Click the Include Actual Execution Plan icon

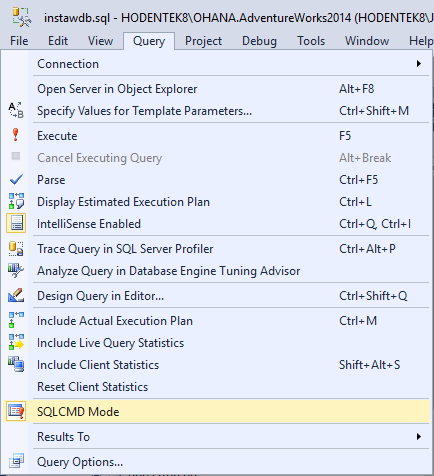point(16,320)
